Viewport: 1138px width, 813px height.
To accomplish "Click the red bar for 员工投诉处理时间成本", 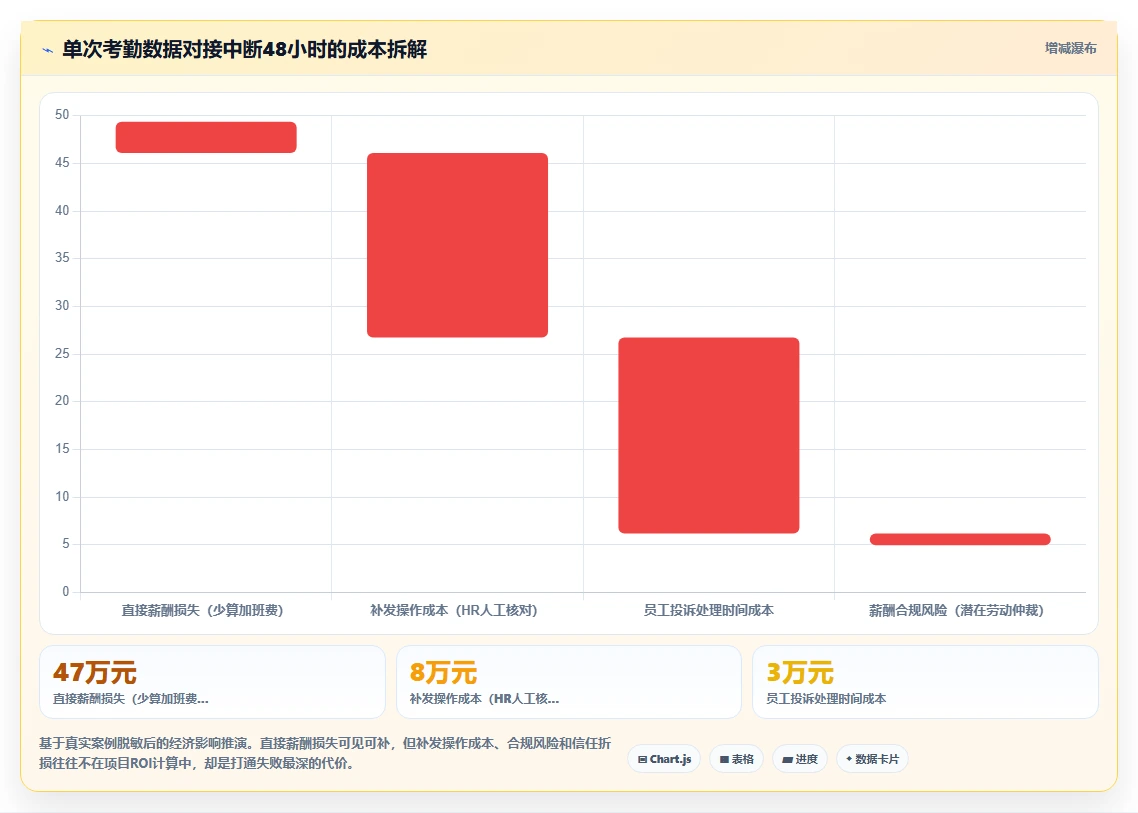I will 708,436.
